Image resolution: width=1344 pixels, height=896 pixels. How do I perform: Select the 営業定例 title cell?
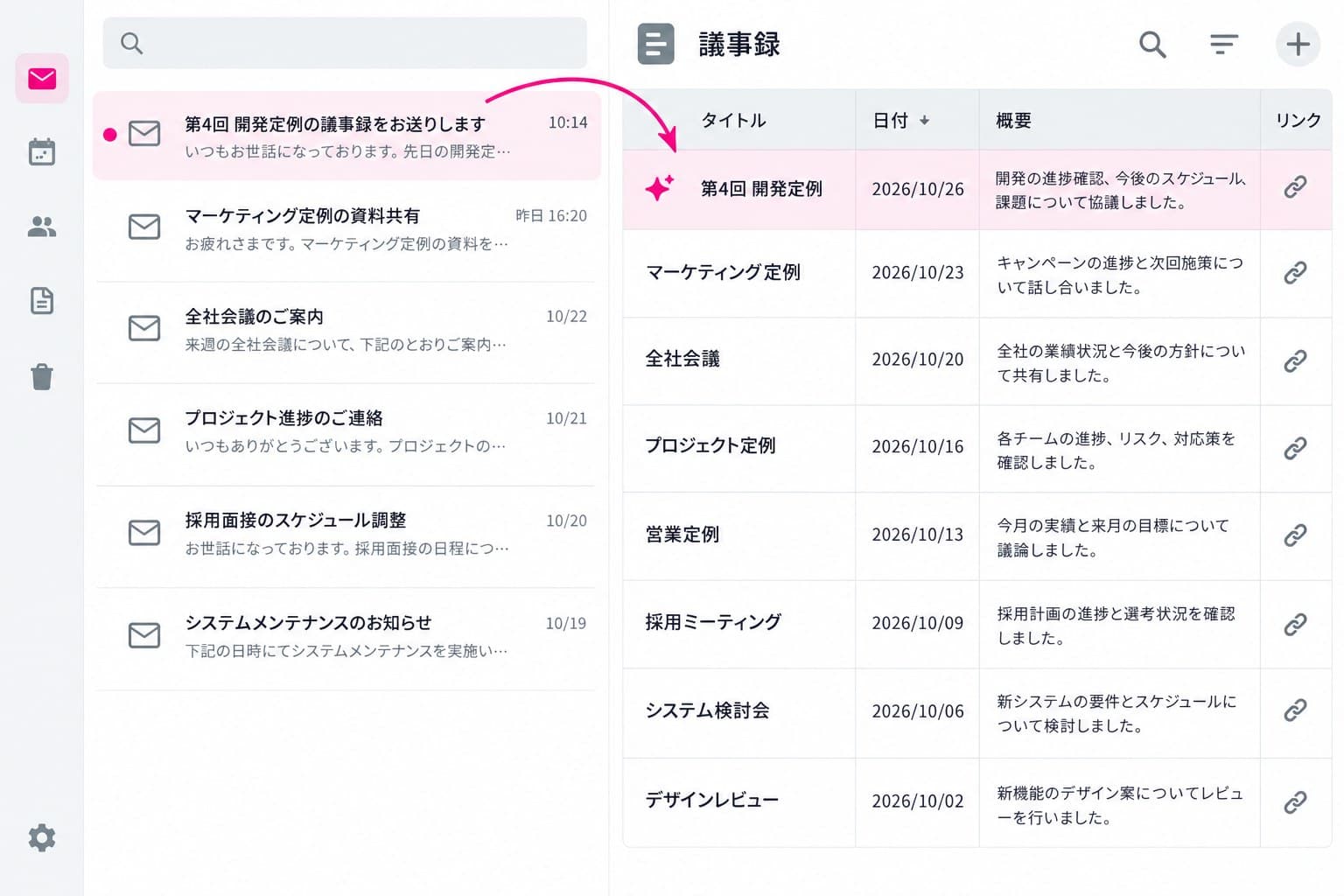[739, 535]
